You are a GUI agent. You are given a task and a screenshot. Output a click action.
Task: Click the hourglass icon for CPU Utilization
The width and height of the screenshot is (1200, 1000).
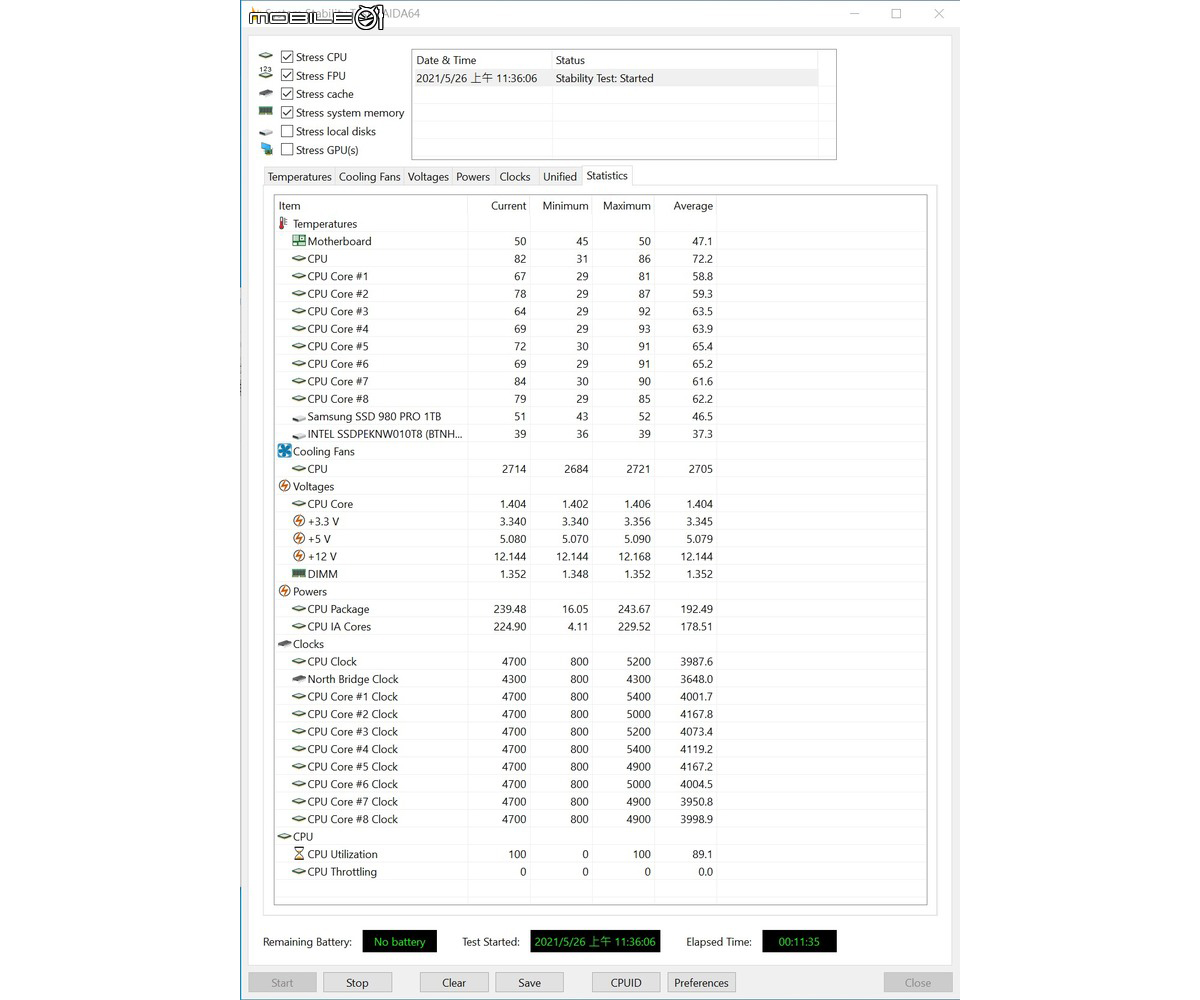point(298,854)
